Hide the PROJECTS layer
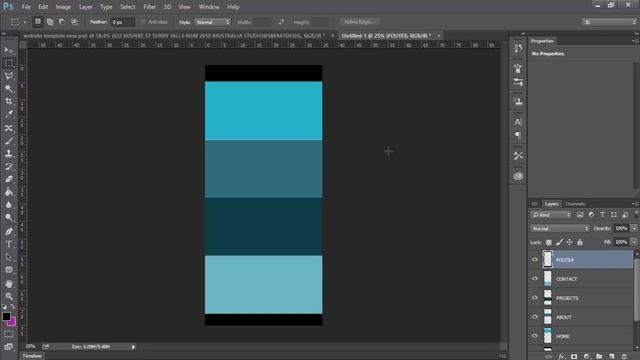Screen dimensions: 640x360 pyautogui.click(x=535, y=298)
